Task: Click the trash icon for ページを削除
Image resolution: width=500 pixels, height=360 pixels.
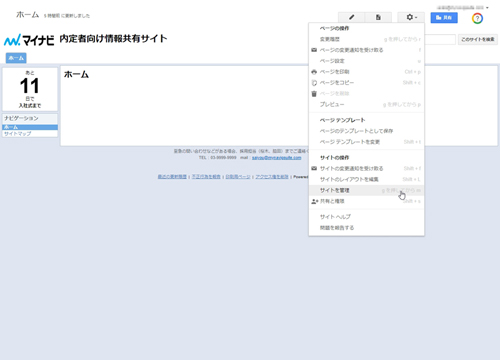Action: (314, 94)
